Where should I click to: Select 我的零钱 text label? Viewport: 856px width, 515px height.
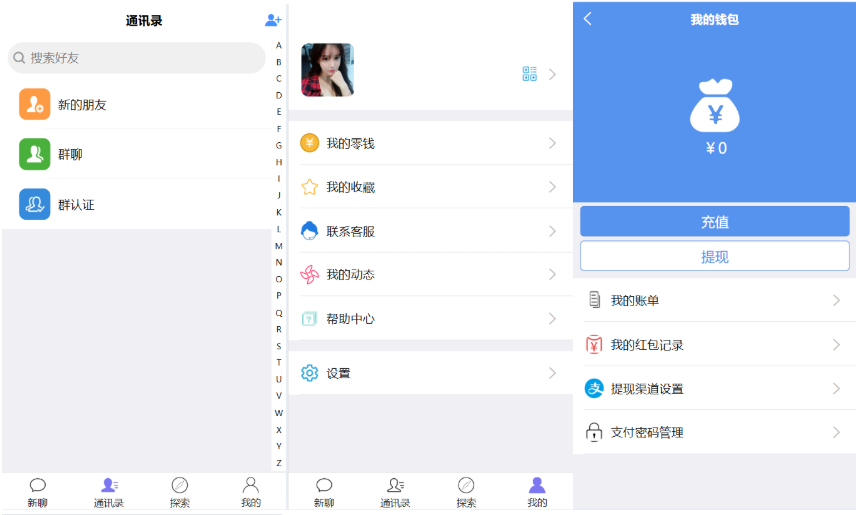(350, 144)
